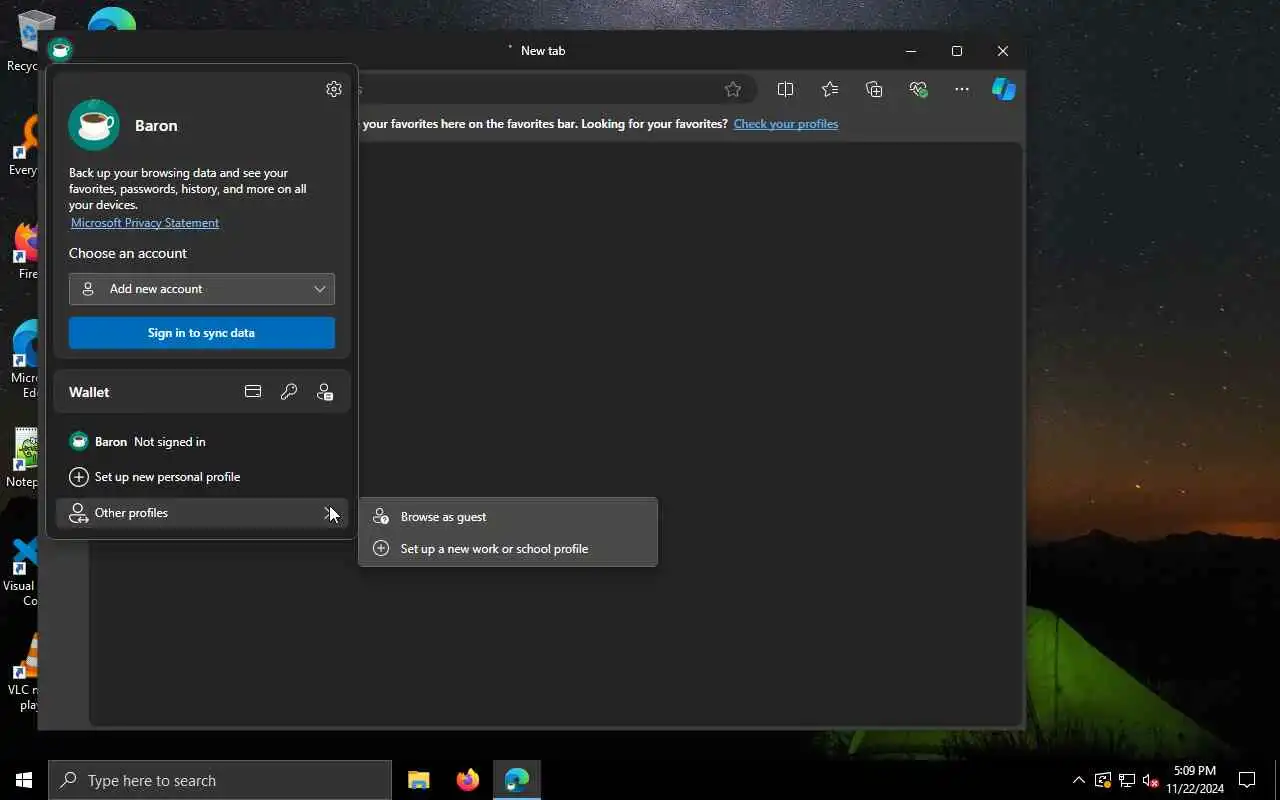The image size is (1280, 800).
Task: Open File Explorer from taskbar
Action: click(x=419, y=780)
